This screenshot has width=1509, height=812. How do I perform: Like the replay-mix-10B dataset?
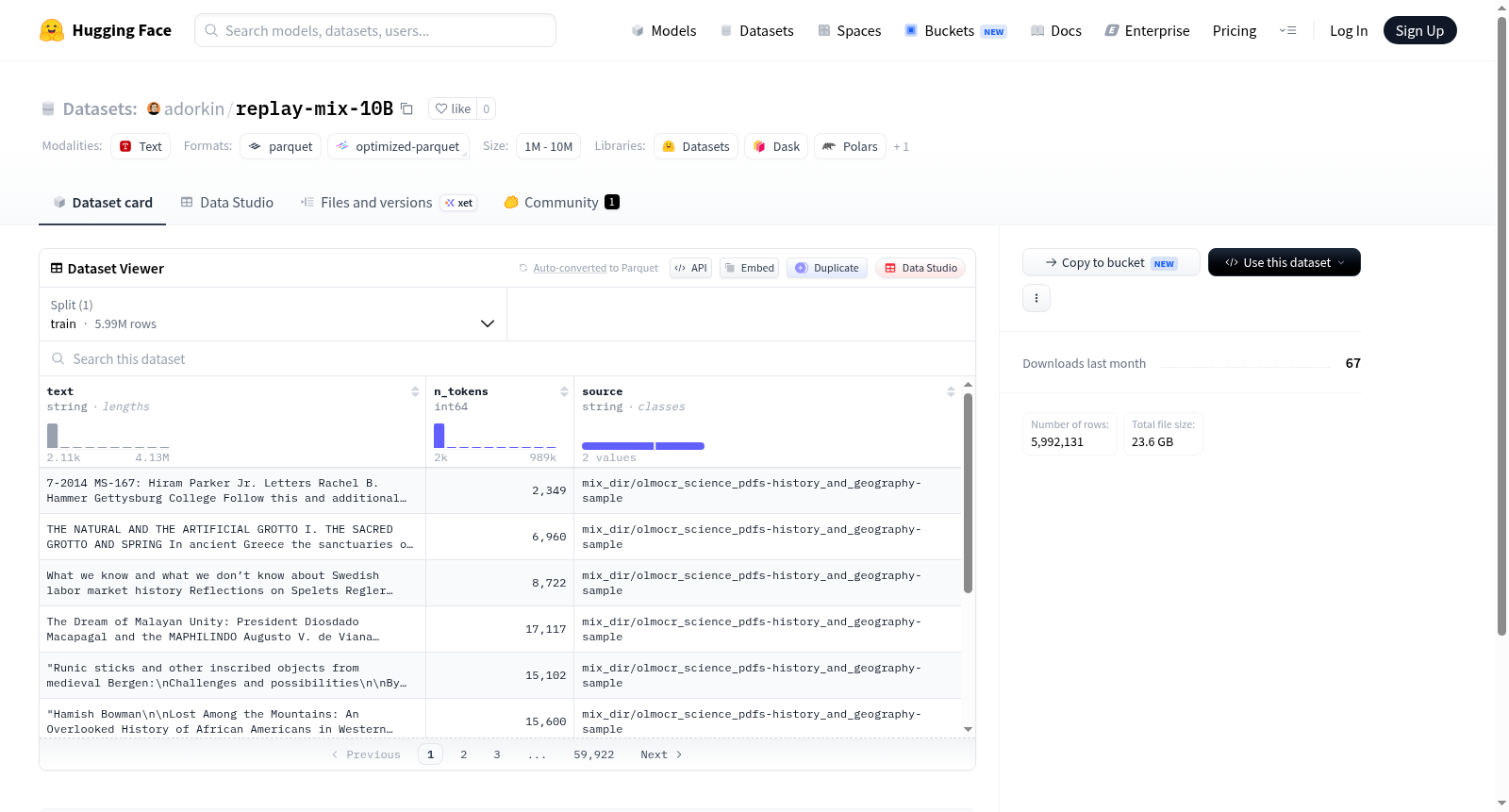pyautogui.click(x=453, y=108)
